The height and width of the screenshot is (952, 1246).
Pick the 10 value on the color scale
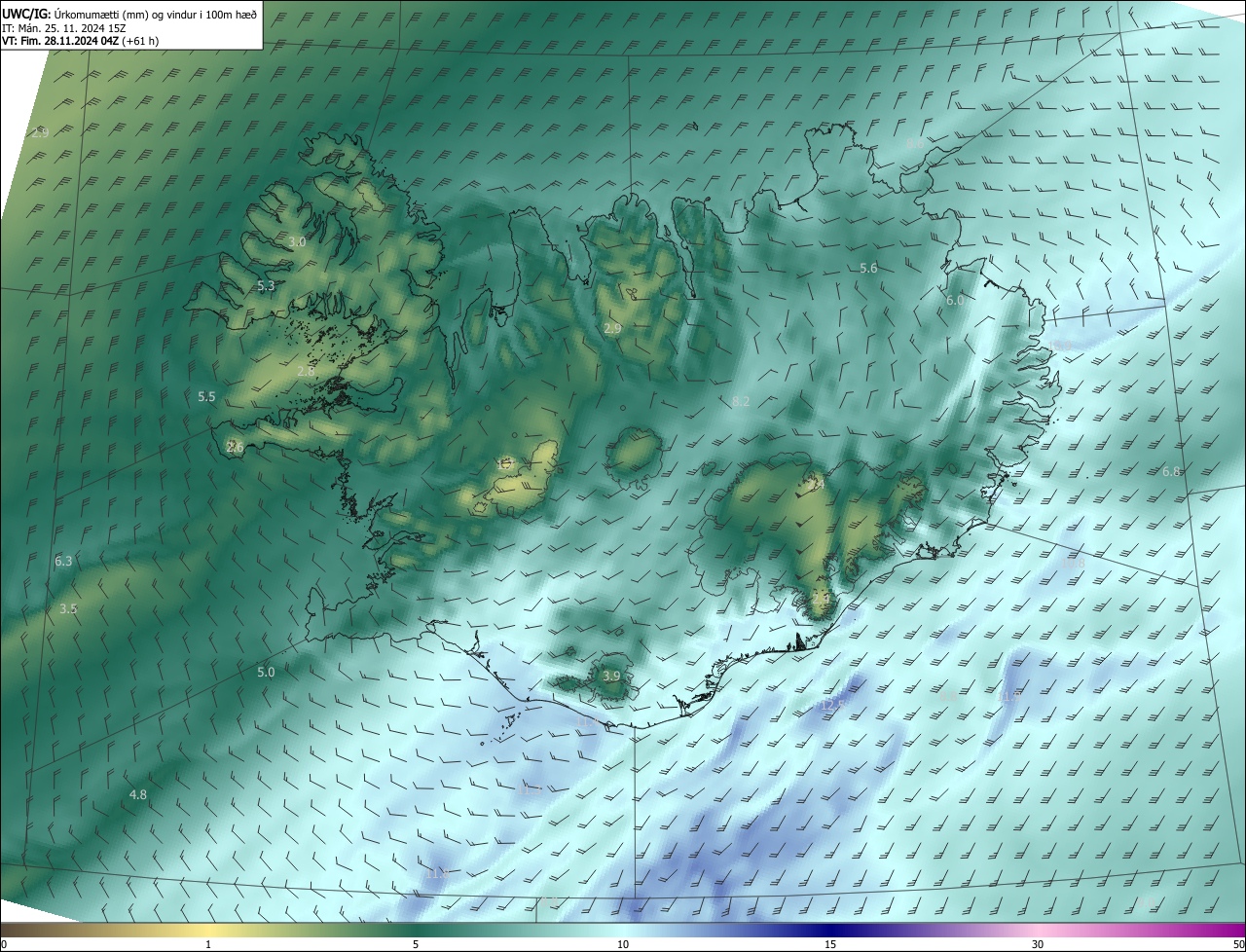[x=623, y=944]
